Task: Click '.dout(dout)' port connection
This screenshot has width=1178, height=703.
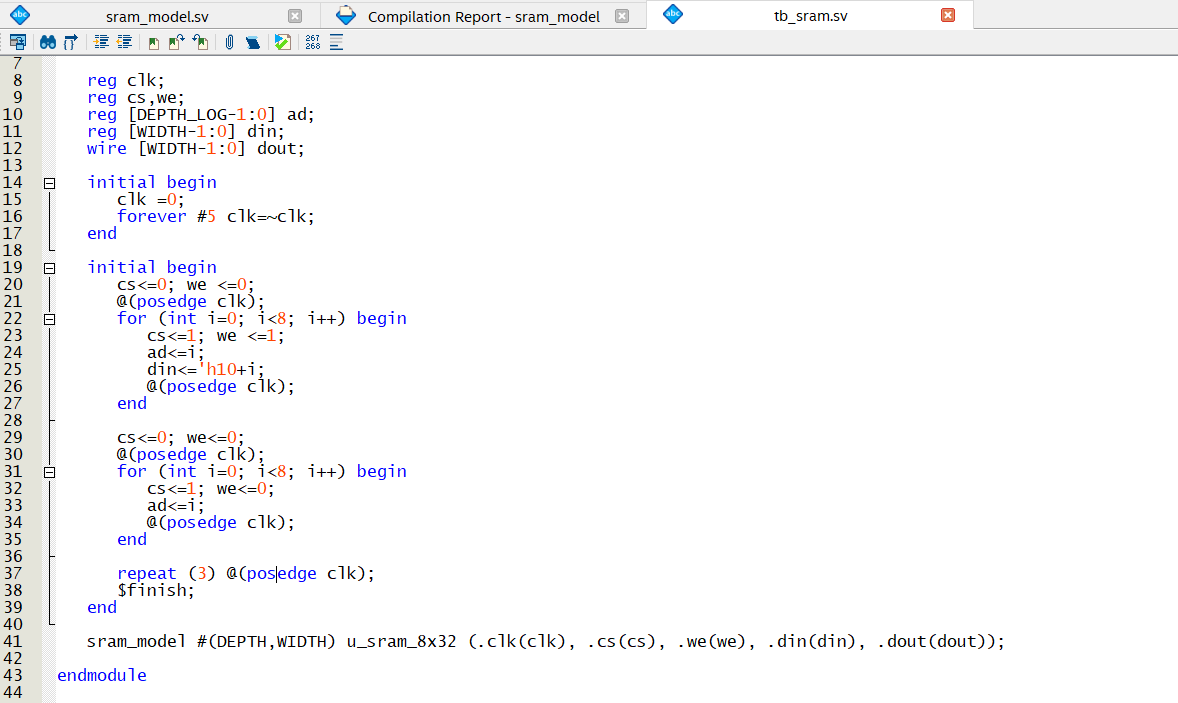Action: point(932,641)
